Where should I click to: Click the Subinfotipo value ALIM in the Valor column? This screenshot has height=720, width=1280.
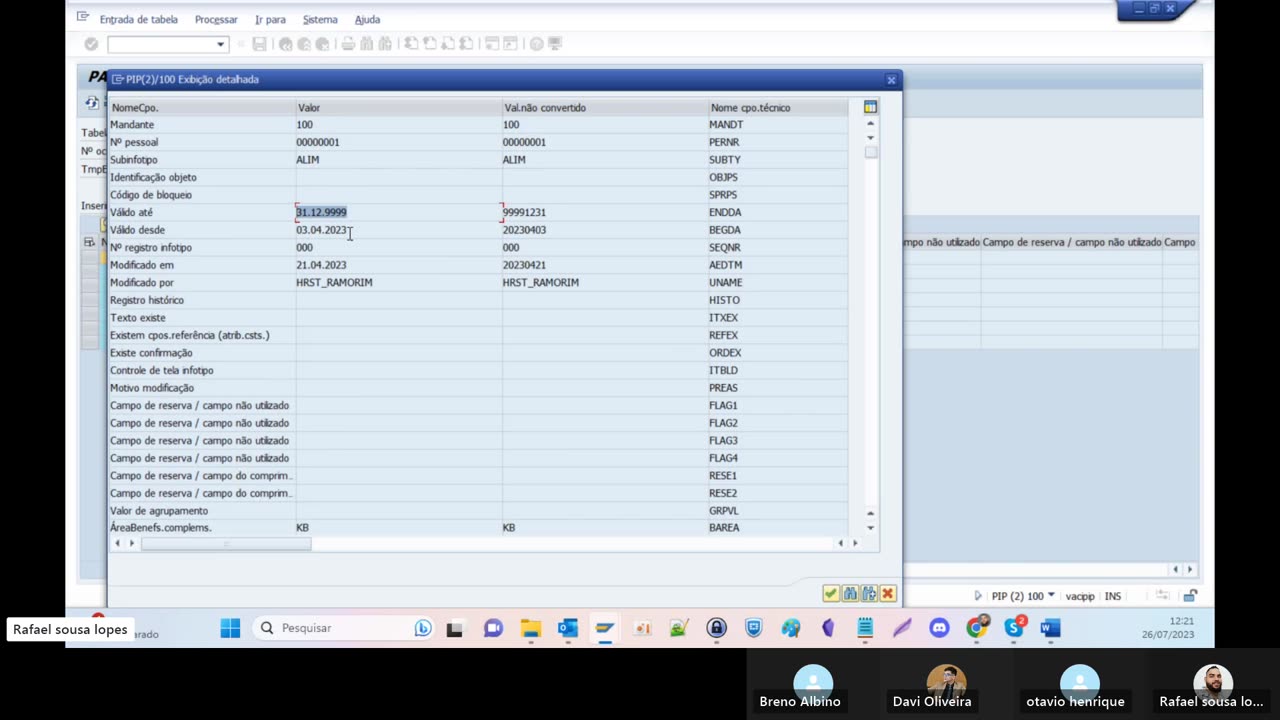307,160
